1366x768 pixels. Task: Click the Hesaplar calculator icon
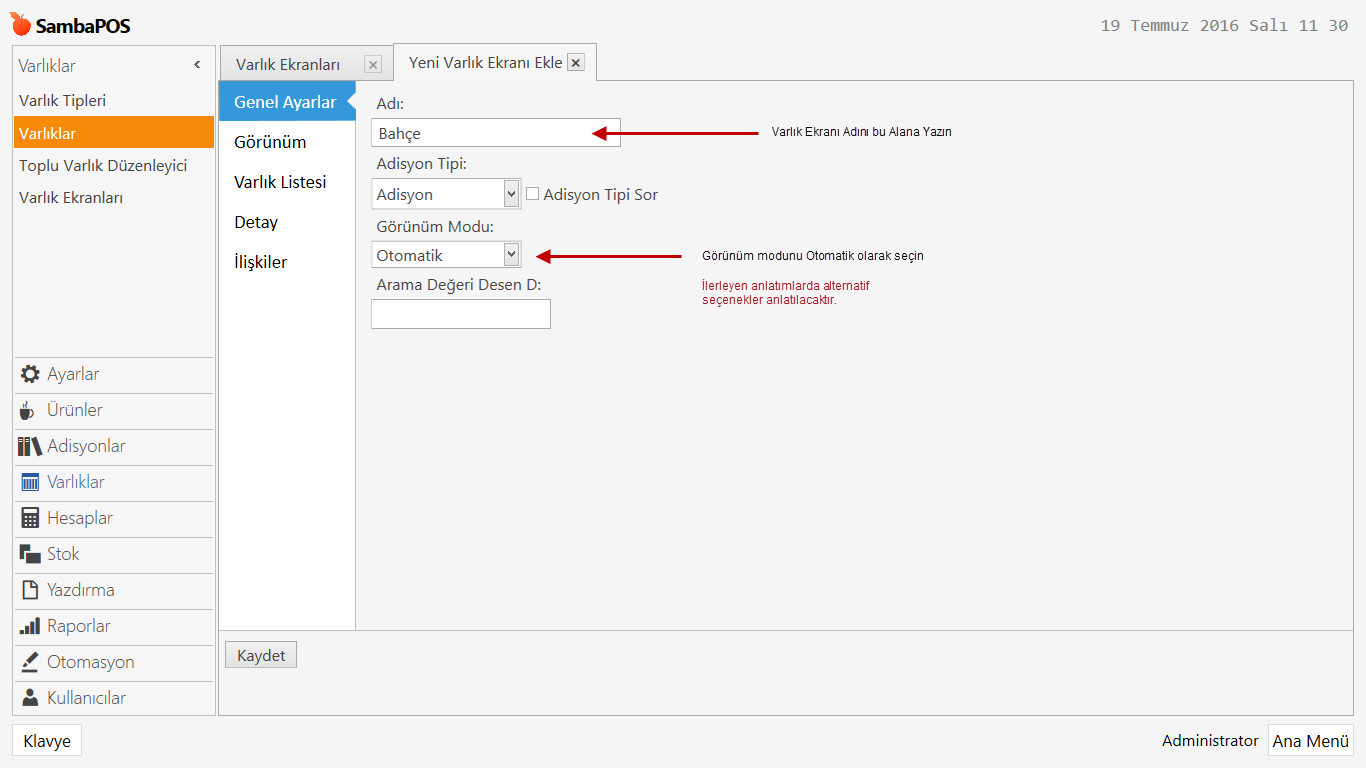pyautogui.click(x=30, y=518)
